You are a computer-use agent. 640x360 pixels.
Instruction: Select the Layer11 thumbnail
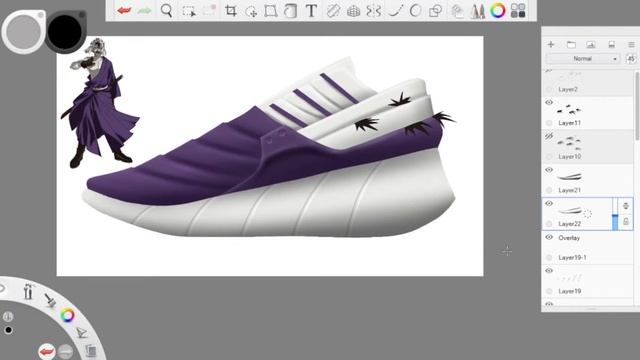[569, 109]
